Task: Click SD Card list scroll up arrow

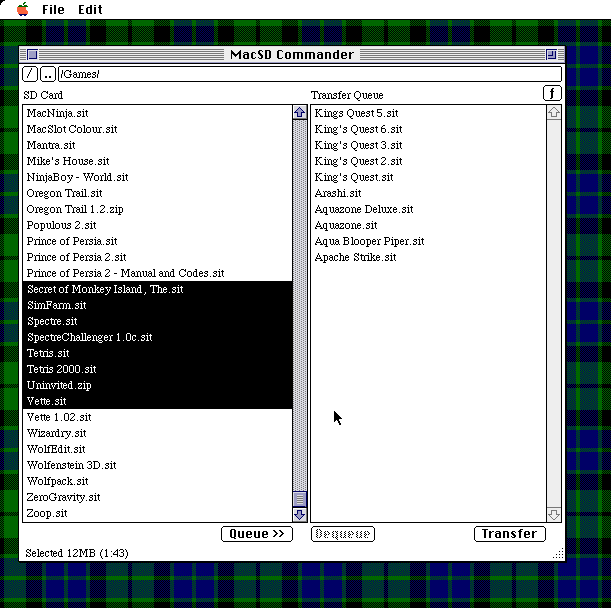Action: [299, 113]
